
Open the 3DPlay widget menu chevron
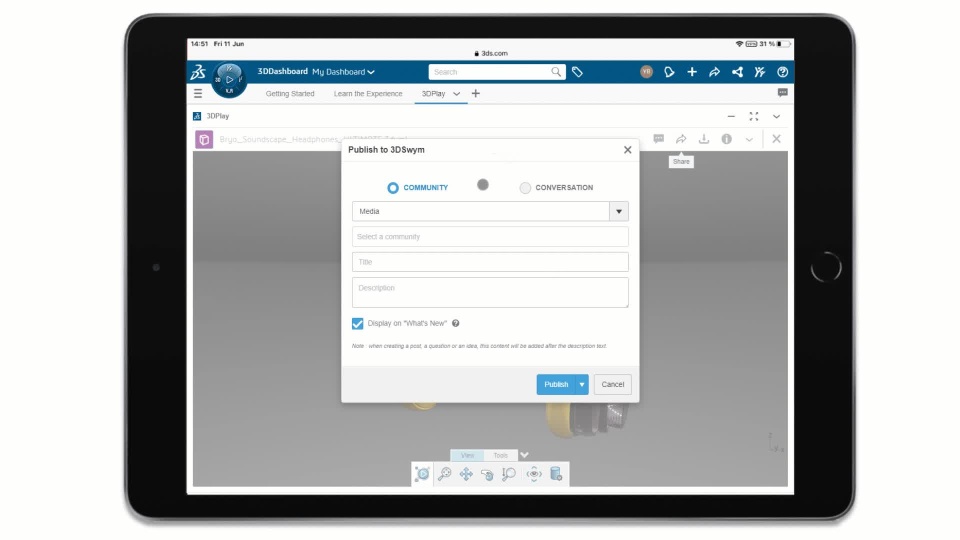(x=776, y=116)
